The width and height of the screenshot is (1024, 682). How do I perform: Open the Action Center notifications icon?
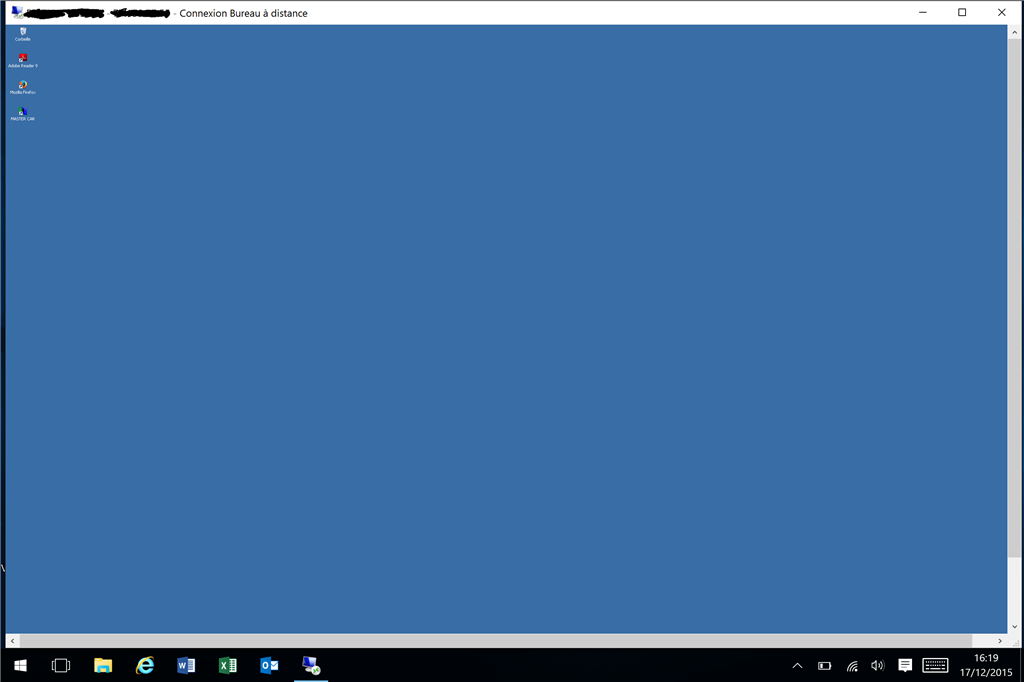coord(904,666)
